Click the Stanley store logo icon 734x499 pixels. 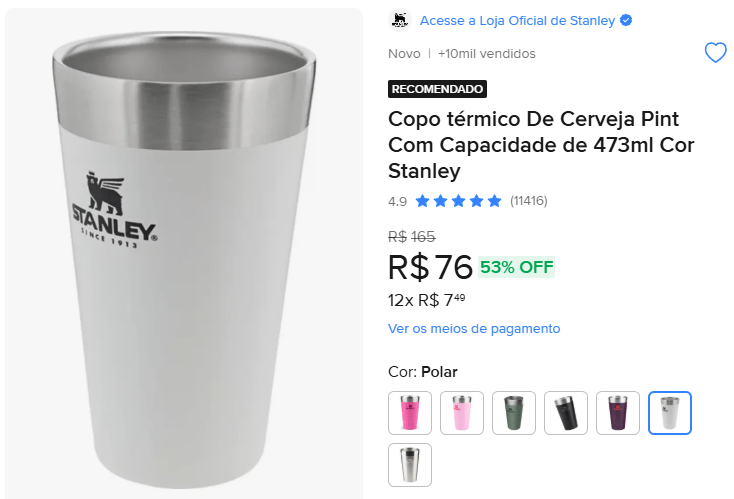pyautogui.click(x=399, y=20)
